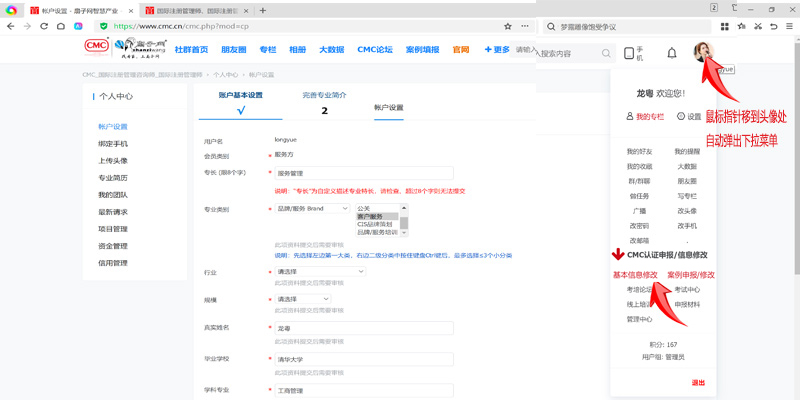The width and height of the screenshot is (800, 400).
Task: Open 信用管理 in the sidebar
Action: 113,263
